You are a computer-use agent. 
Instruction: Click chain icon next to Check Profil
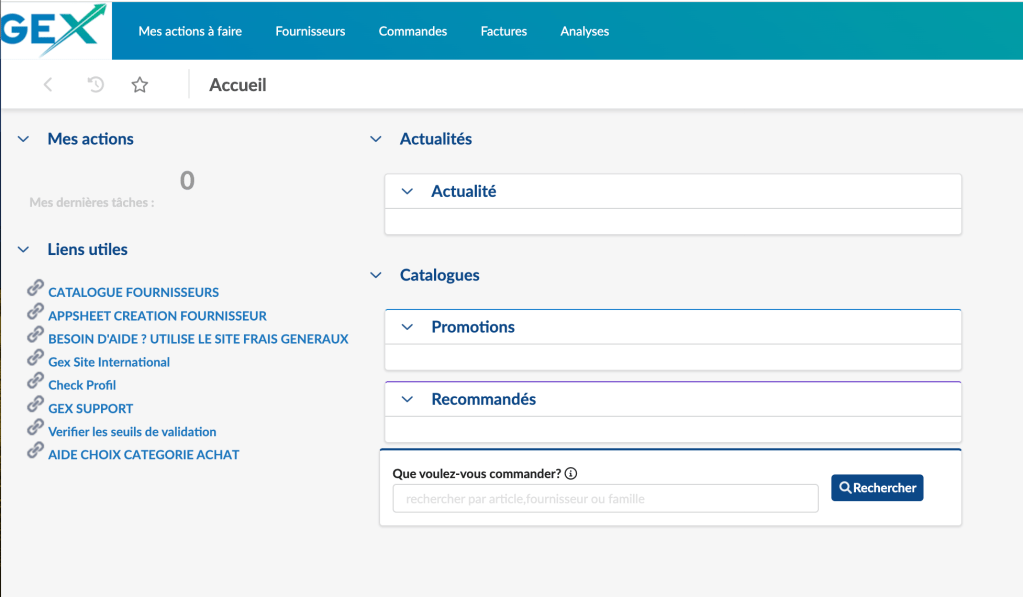click(36, 381)
